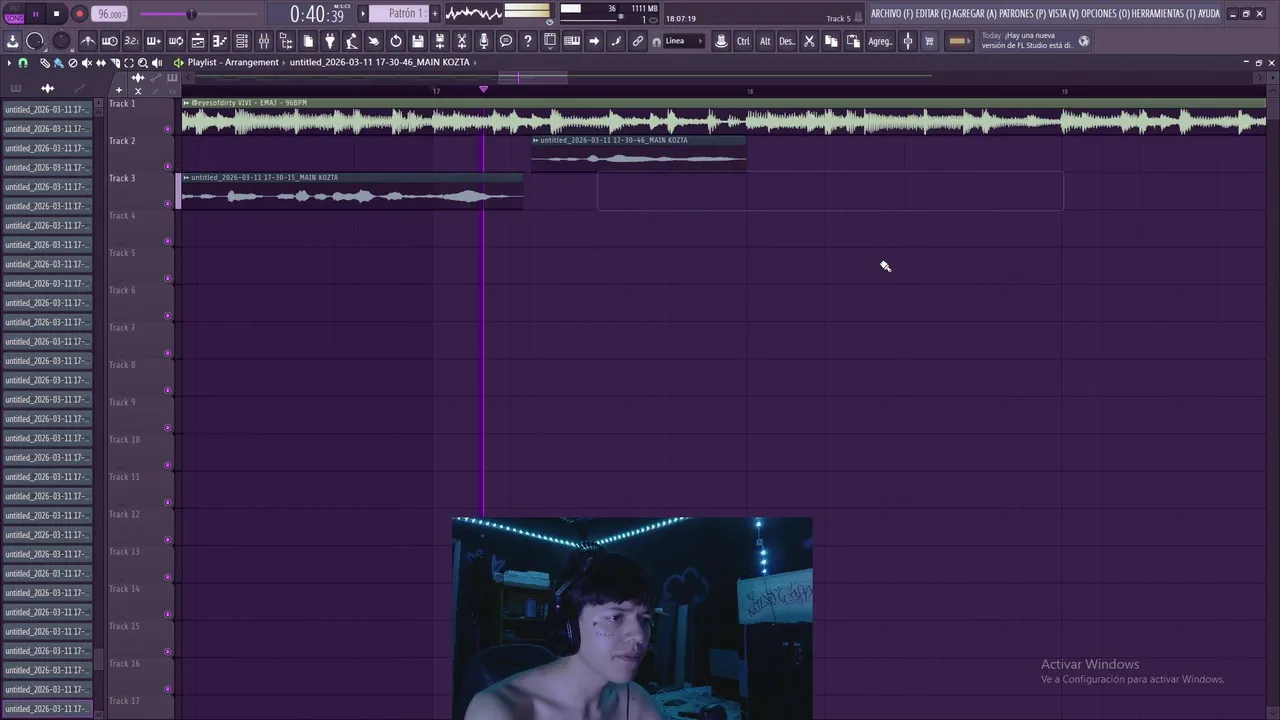Open the Mixer view icon
The image size is (1280, 720).
[264, 41]
